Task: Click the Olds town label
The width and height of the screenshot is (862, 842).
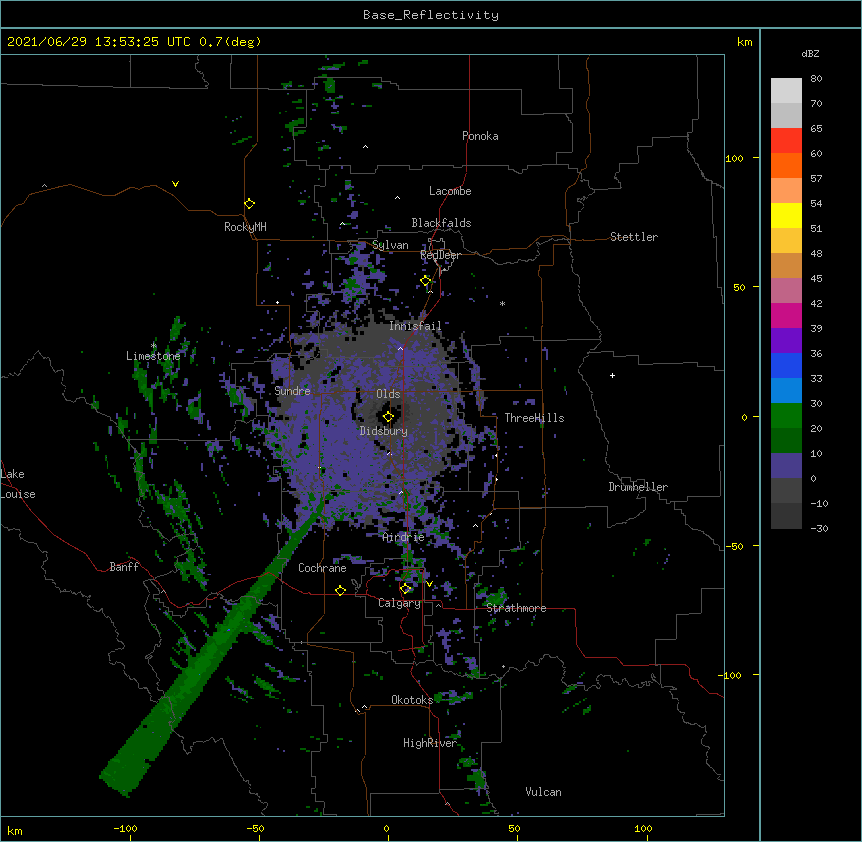Action: tap(388, 394)
